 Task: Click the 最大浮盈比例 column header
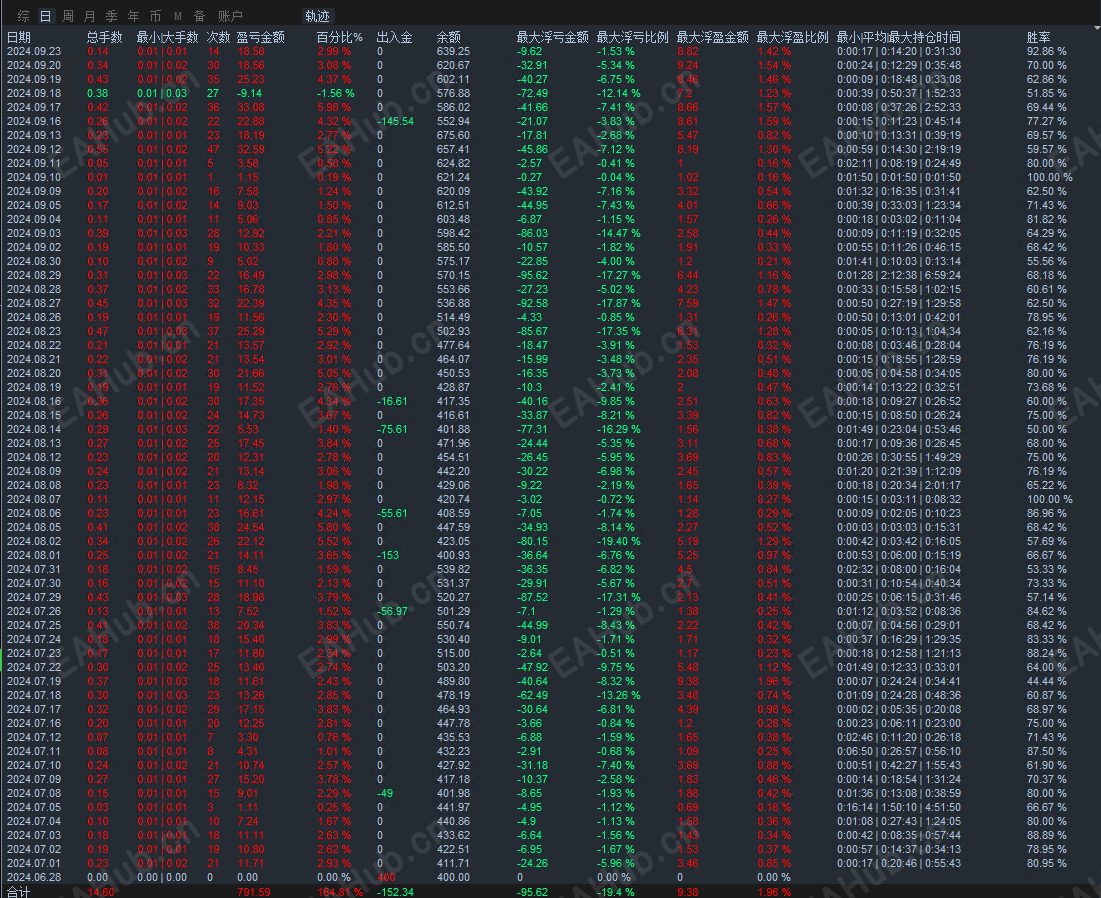(793, 37)
